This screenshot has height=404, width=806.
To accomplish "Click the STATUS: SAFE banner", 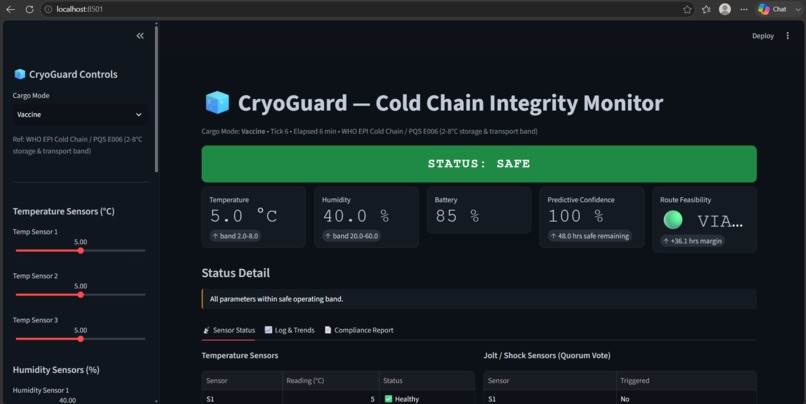I will [x=479, y=164].
